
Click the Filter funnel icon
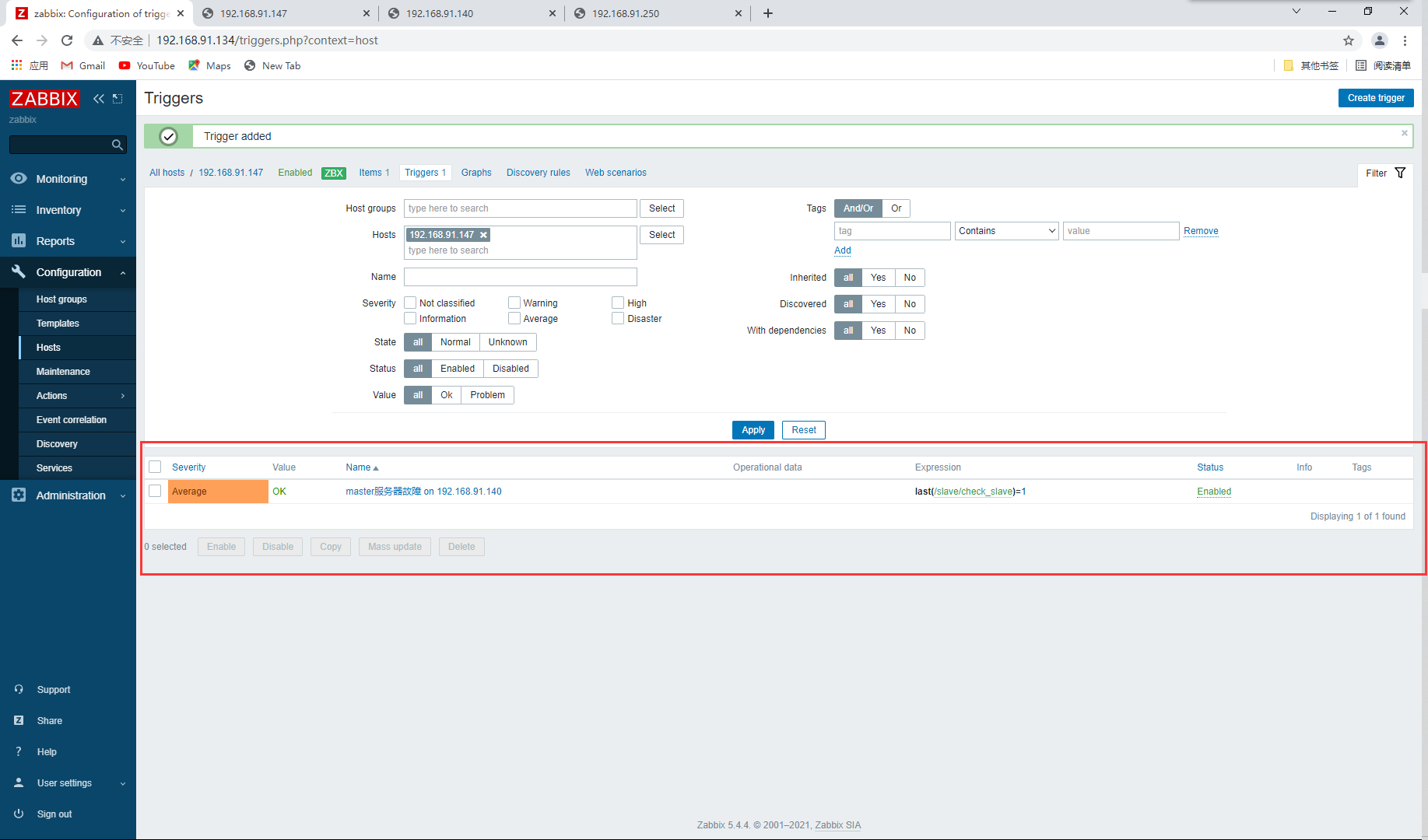point(1400,173)
